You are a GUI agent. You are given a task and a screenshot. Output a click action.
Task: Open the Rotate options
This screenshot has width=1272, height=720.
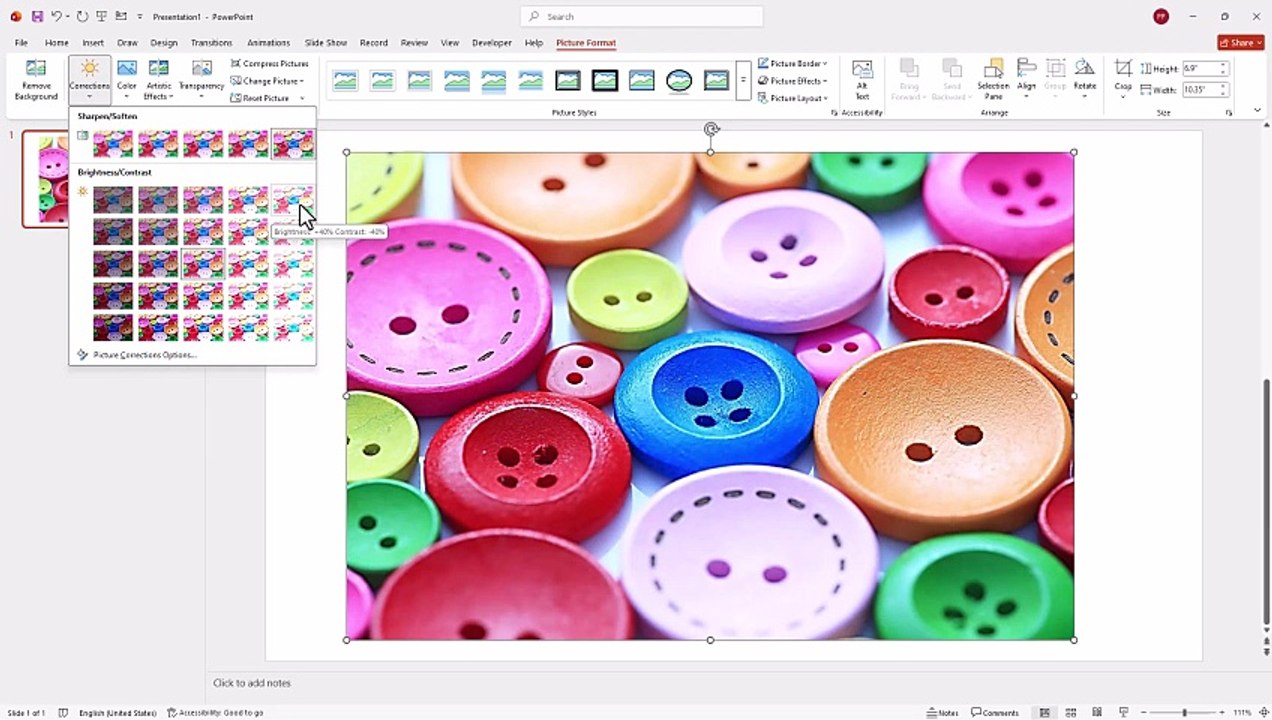pos(1084,79)
